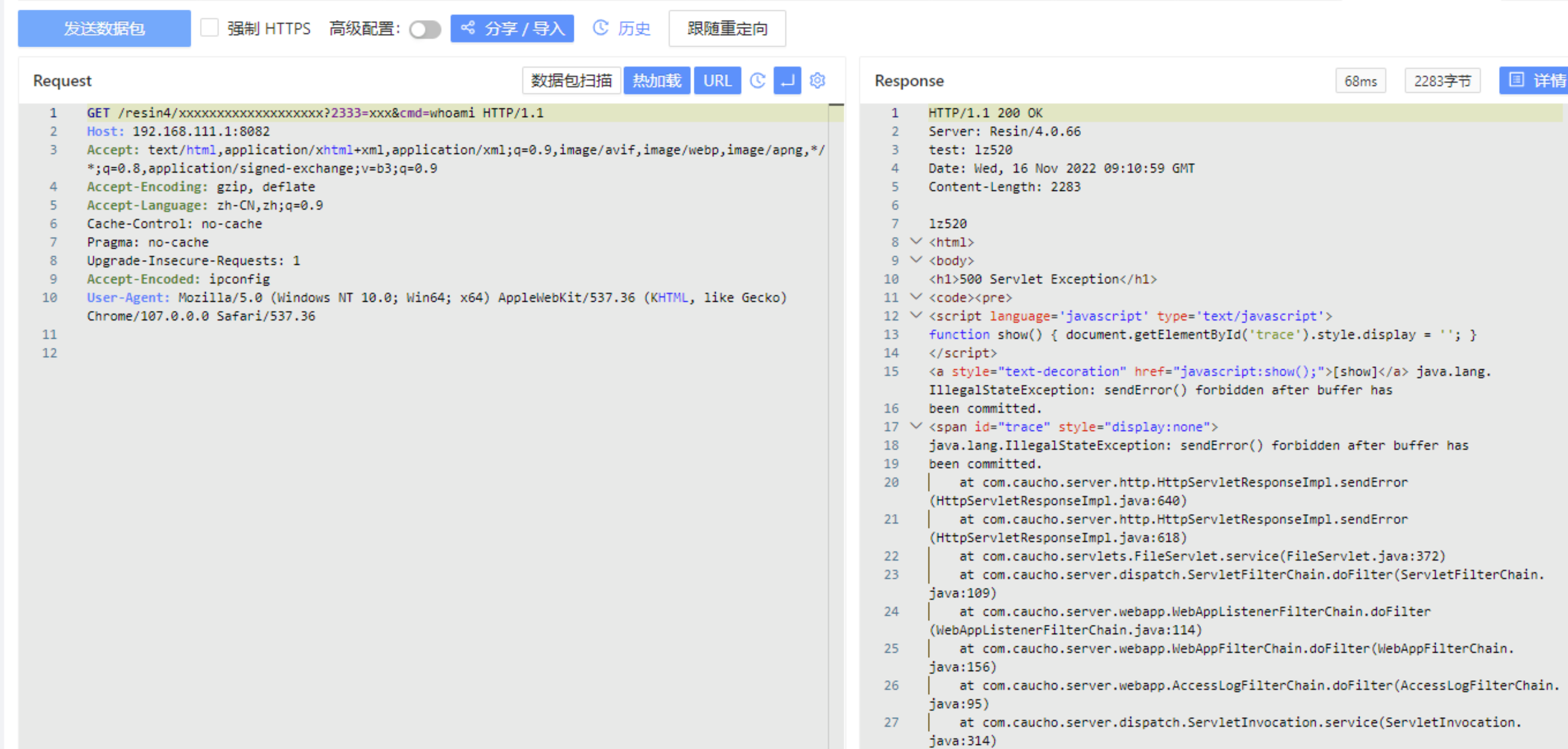Click the Cache-Control: no-cache line

[174, 224]
